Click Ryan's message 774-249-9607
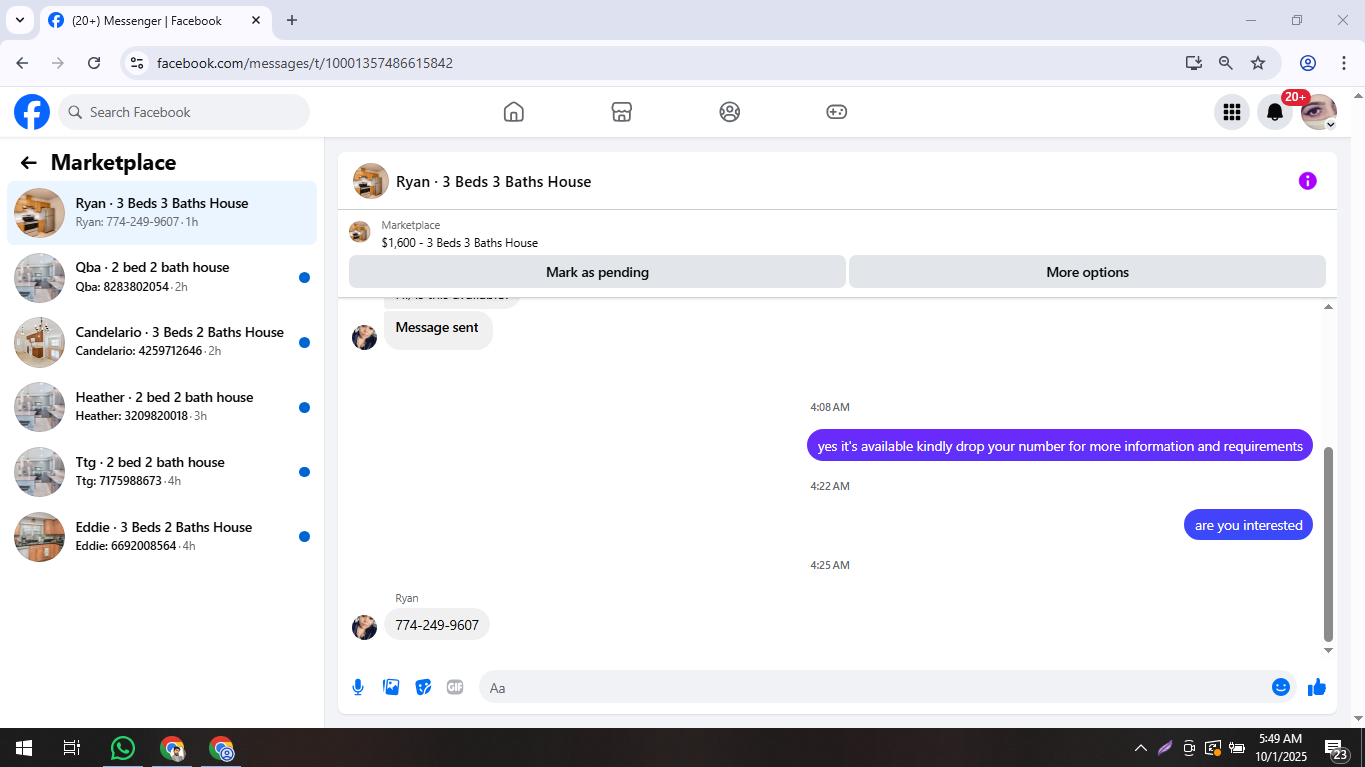Viewport: 1365px width, 767px height. pyautogui.click(x=437, y=625)
